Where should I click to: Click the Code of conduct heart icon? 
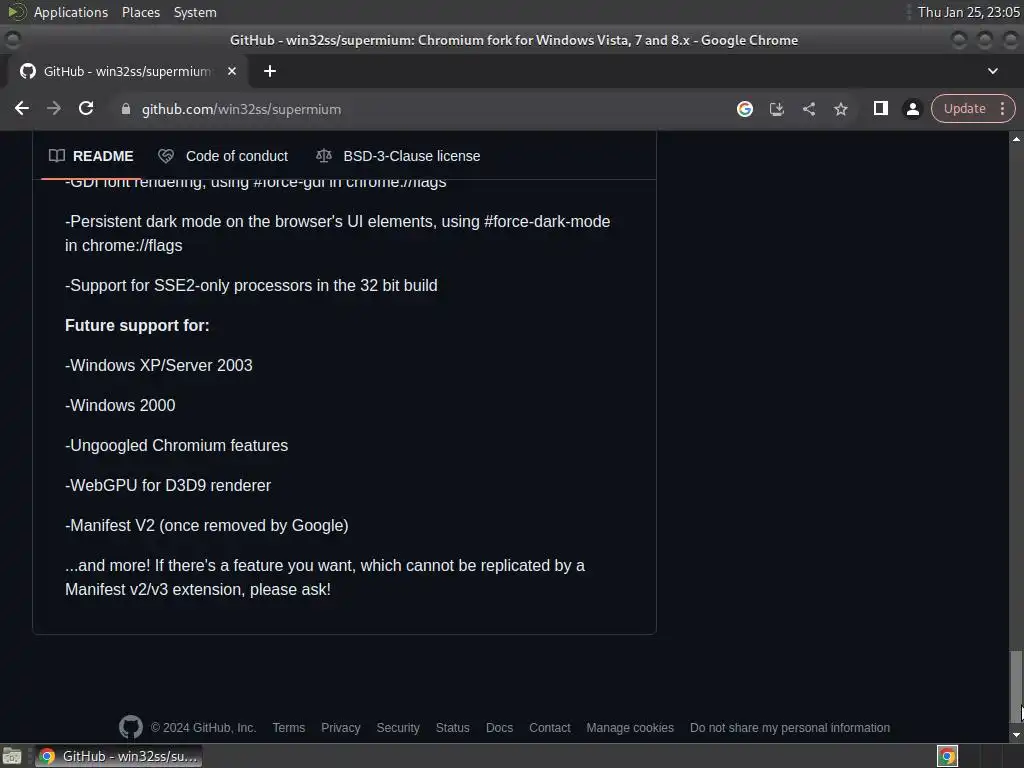(166, 155)
